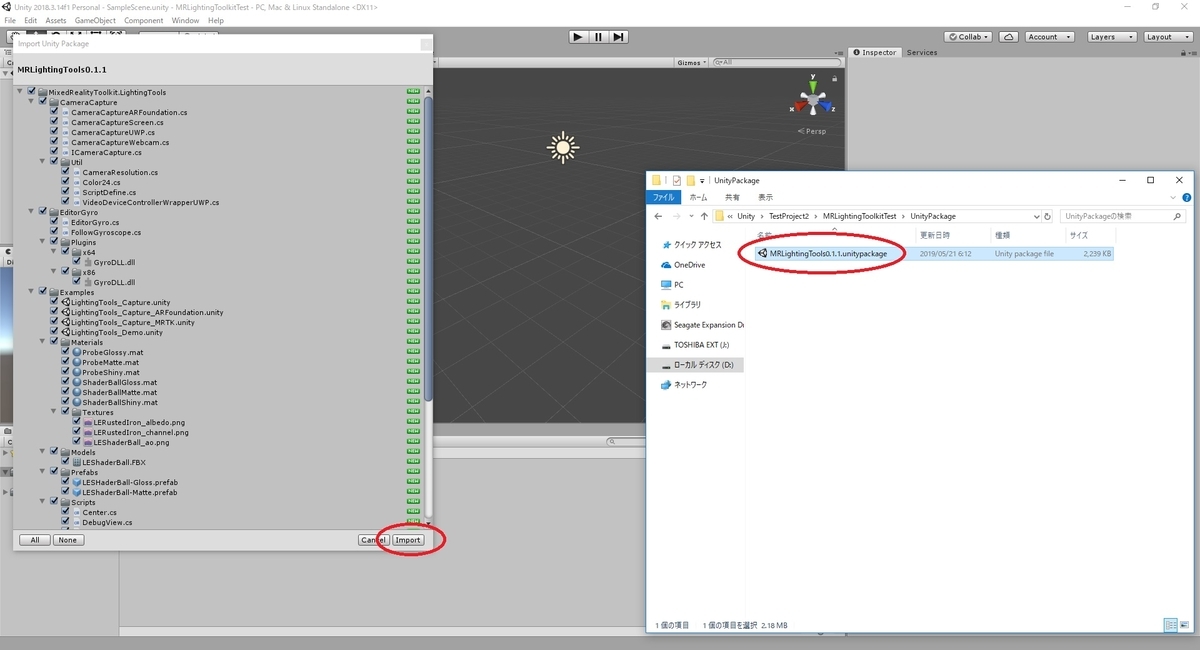The width and height of the screenshot is (1200, 650).
Task: Click Explorer up-directory arrow
Action: [703, 216]
